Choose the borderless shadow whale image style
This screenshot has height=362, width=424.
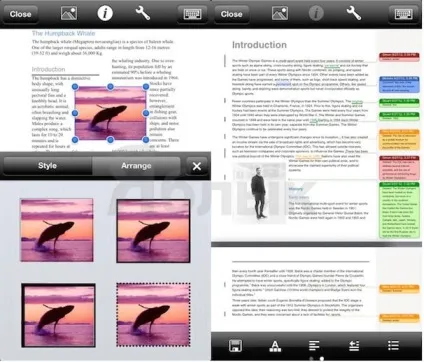click(x=57, y=230)
